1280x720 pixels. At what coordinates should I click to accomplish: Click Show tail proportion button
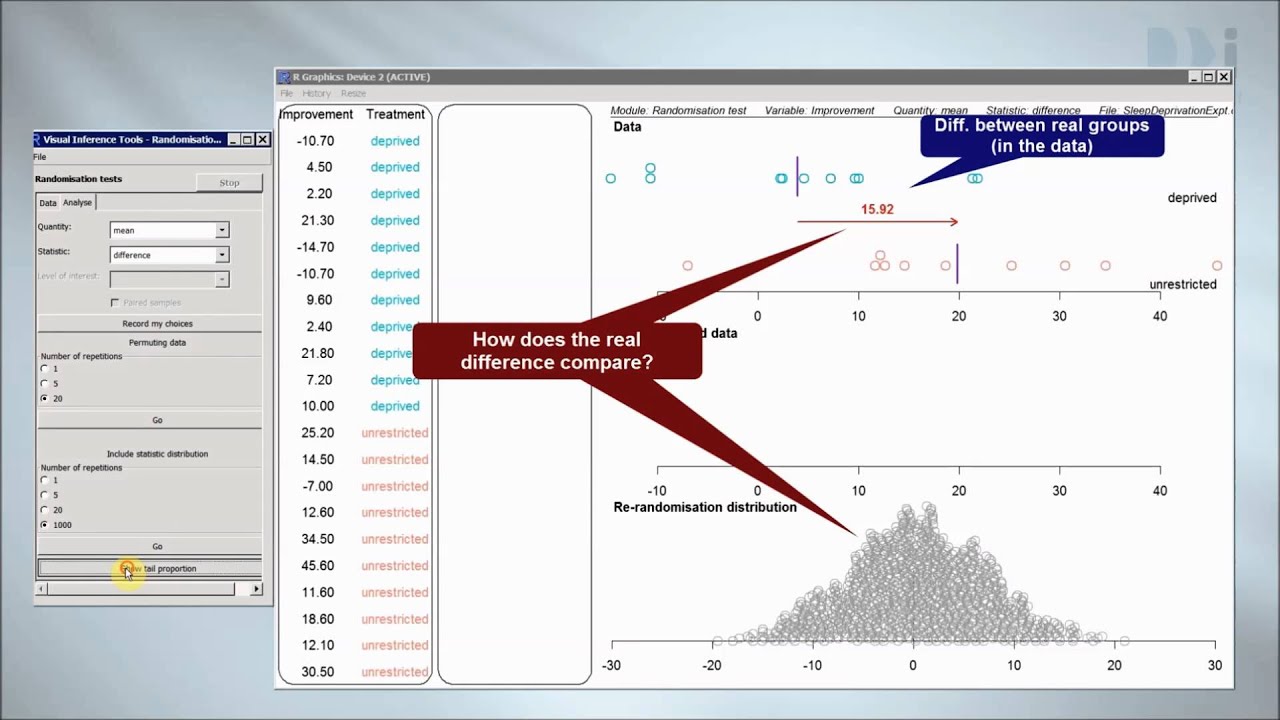tap(150, 568)
